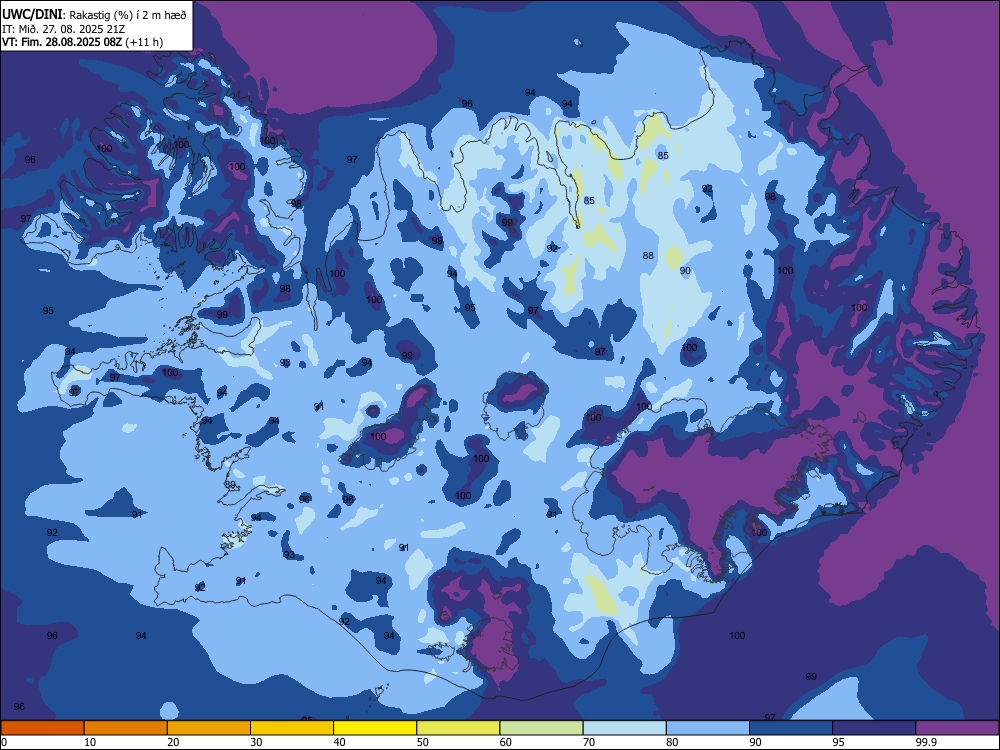Select the "VT: Fim. 28.08.2025 08Z" valid time

(x=62, y=42)
